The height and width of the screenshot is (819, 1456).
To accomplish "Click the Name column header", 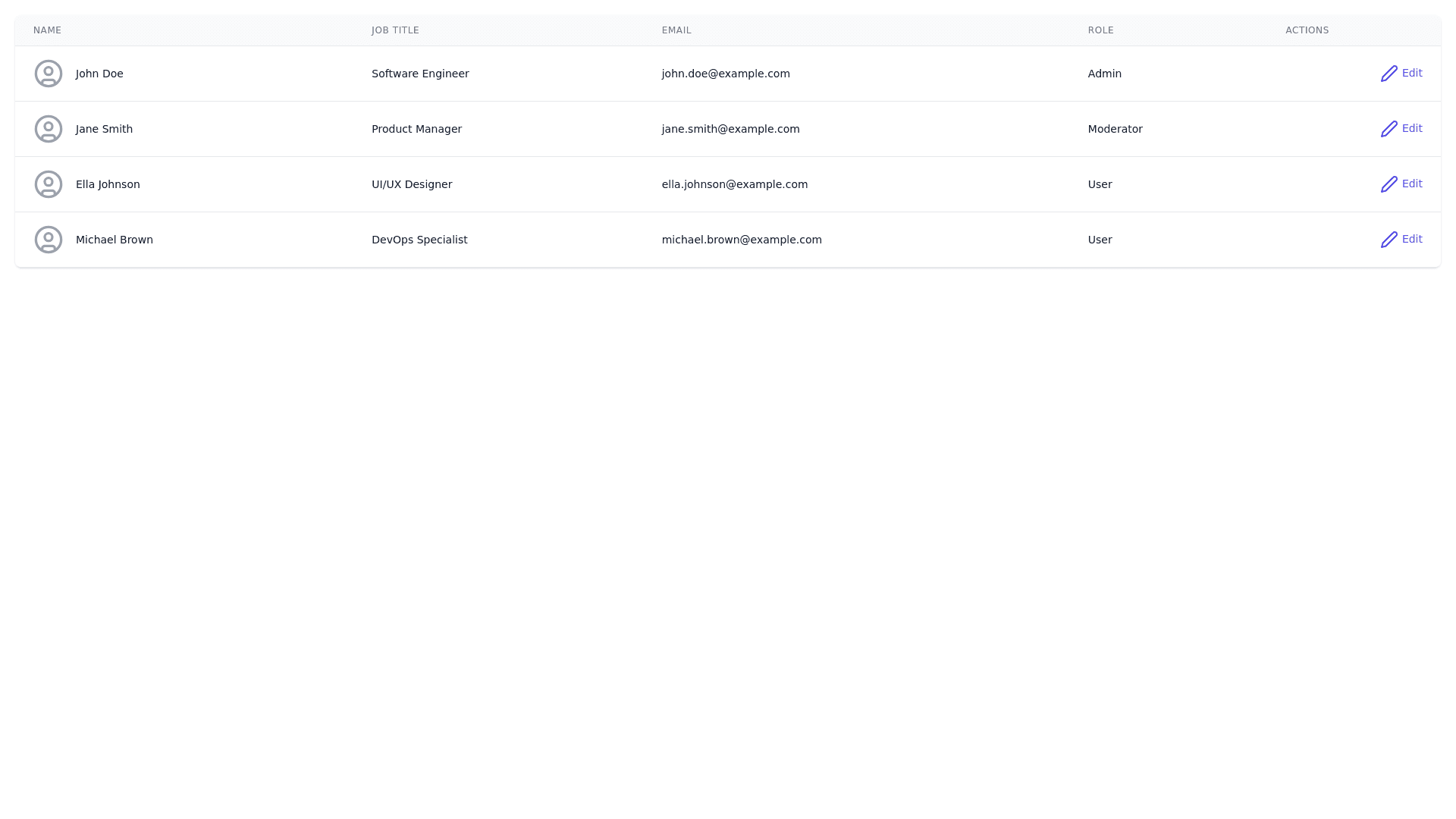I will click(x=47, y=30).
